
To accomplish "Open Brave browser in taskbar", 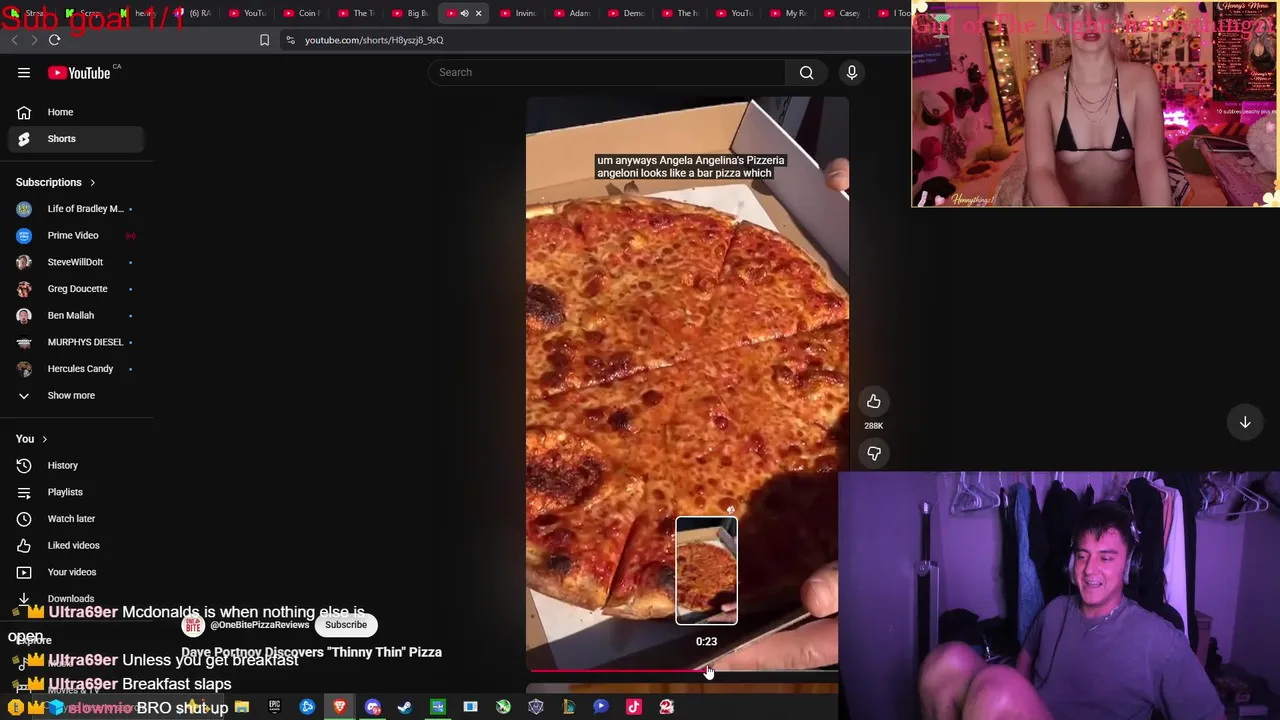I will click(x=340, y=707).
